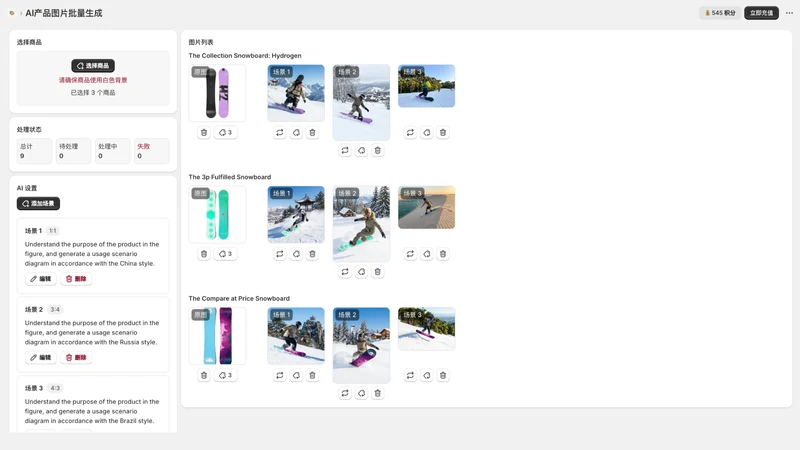Screen dimensions: 800x450
Task: Regenerate Hydrogen snowboard 场景 1 image
Action: point(280,133)
